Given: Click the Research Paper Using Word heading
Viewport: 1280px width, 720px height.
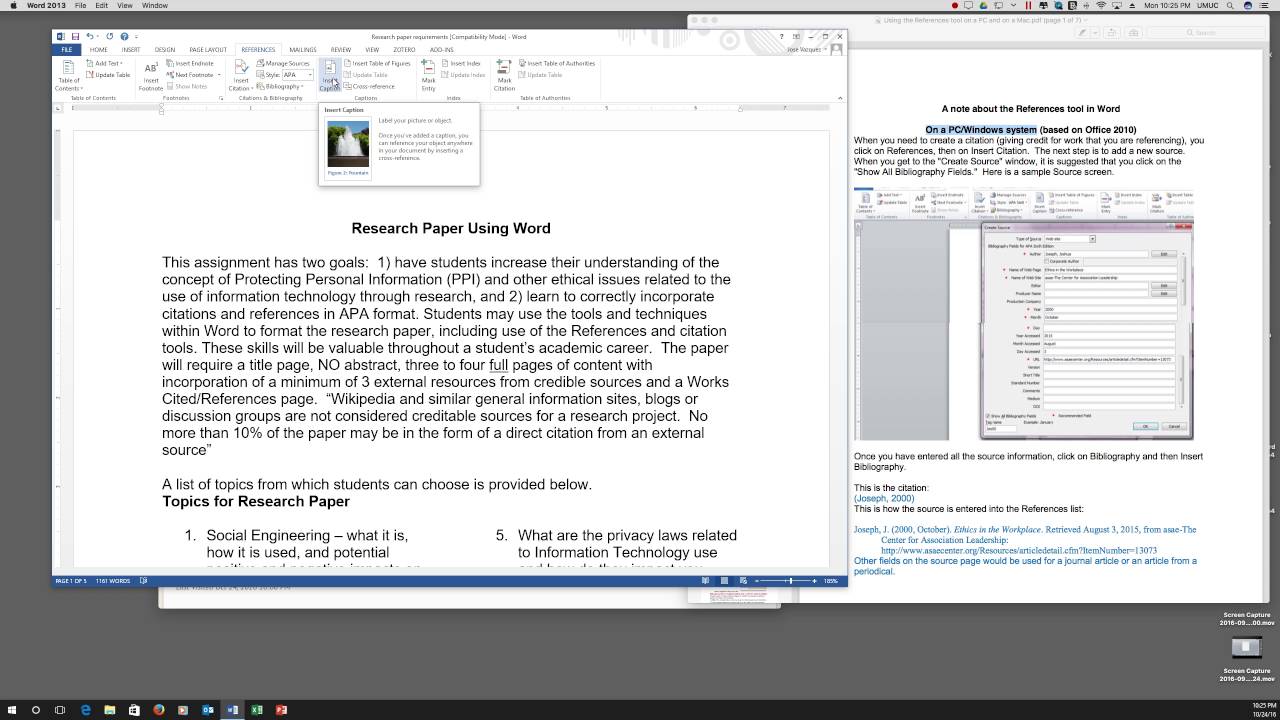Looking at the screenshot, I should (451, 228).
